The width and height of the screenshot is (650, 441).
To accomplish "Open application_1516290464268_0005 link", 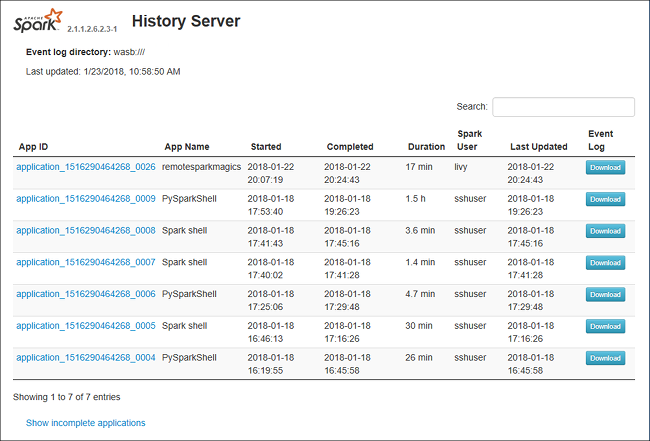I will pyautogui.click(x=86, y=326).
